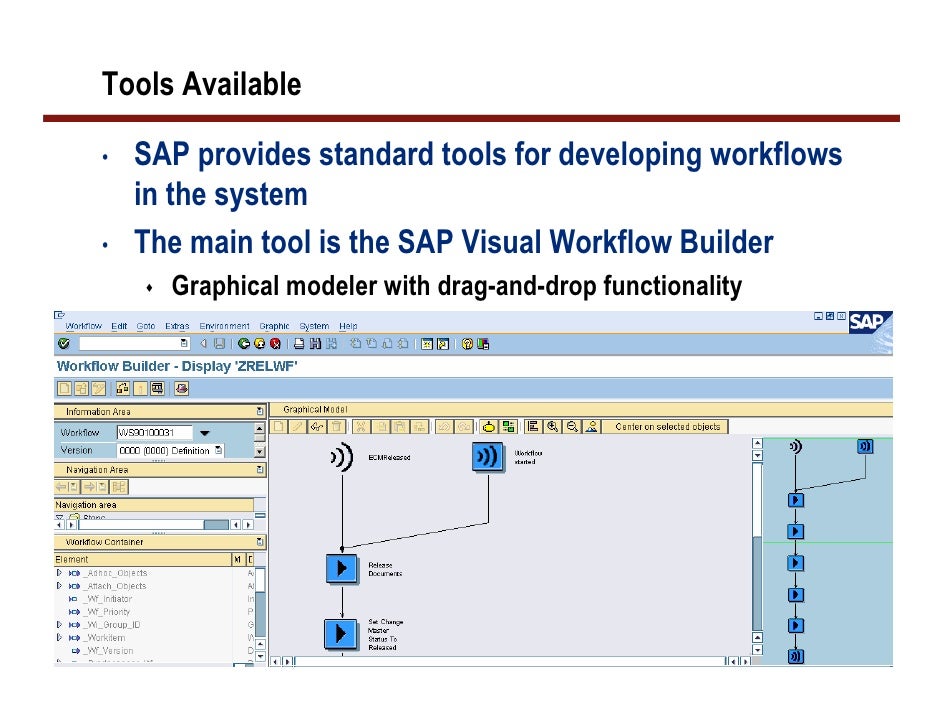Open the Version Definition dropdown
The image size is (942, 728).
click(219, 450)
